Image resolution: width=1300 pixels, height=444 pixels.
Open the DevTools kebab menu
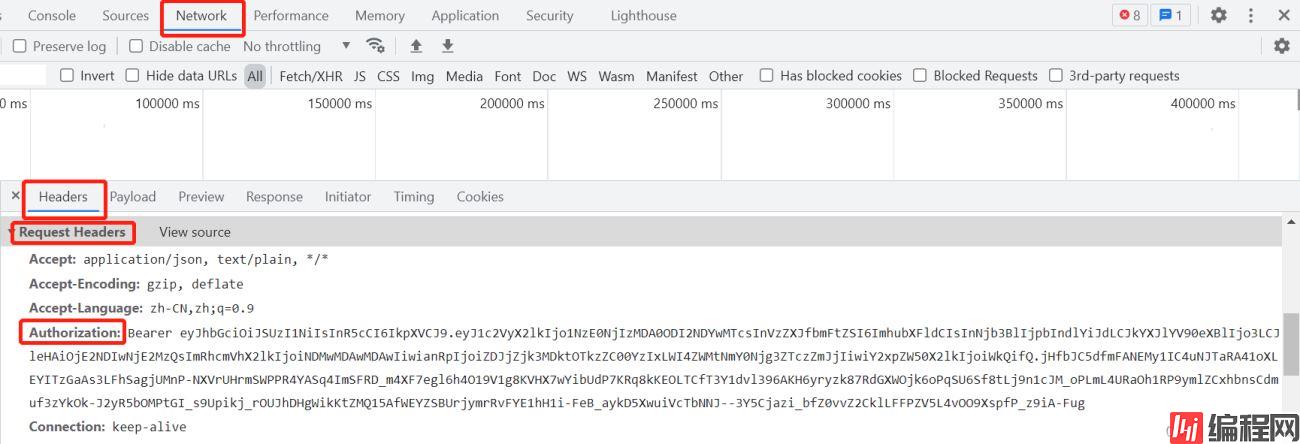coord(1251,15)
